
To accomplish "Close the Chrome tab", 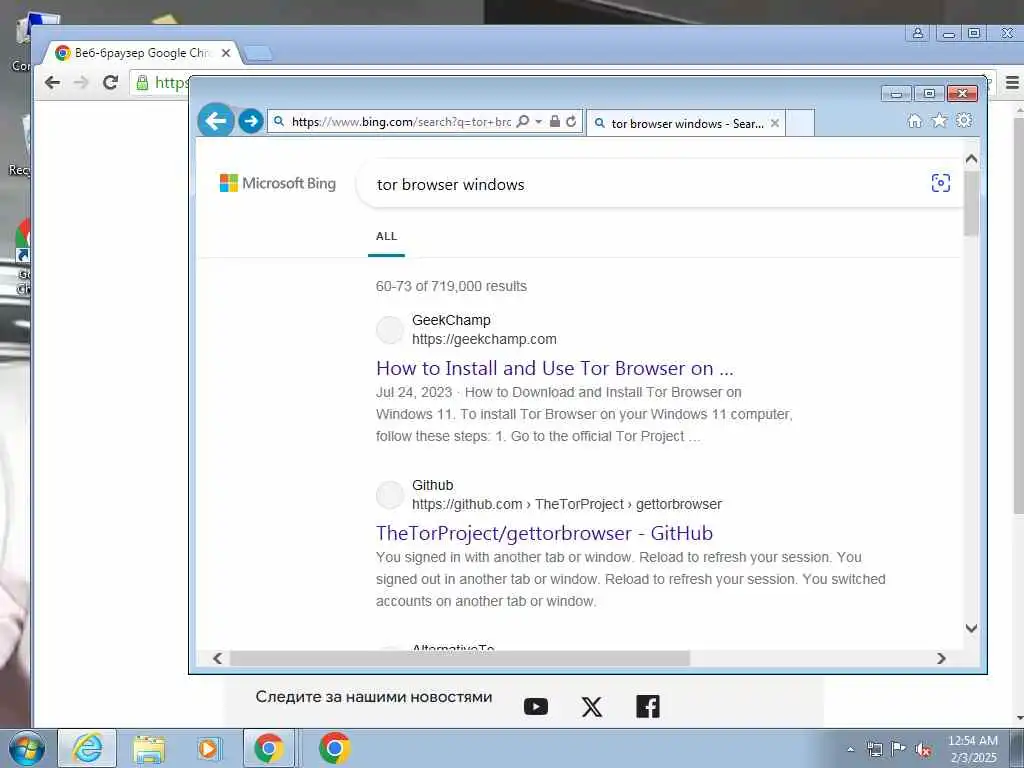I will point(226,53).
